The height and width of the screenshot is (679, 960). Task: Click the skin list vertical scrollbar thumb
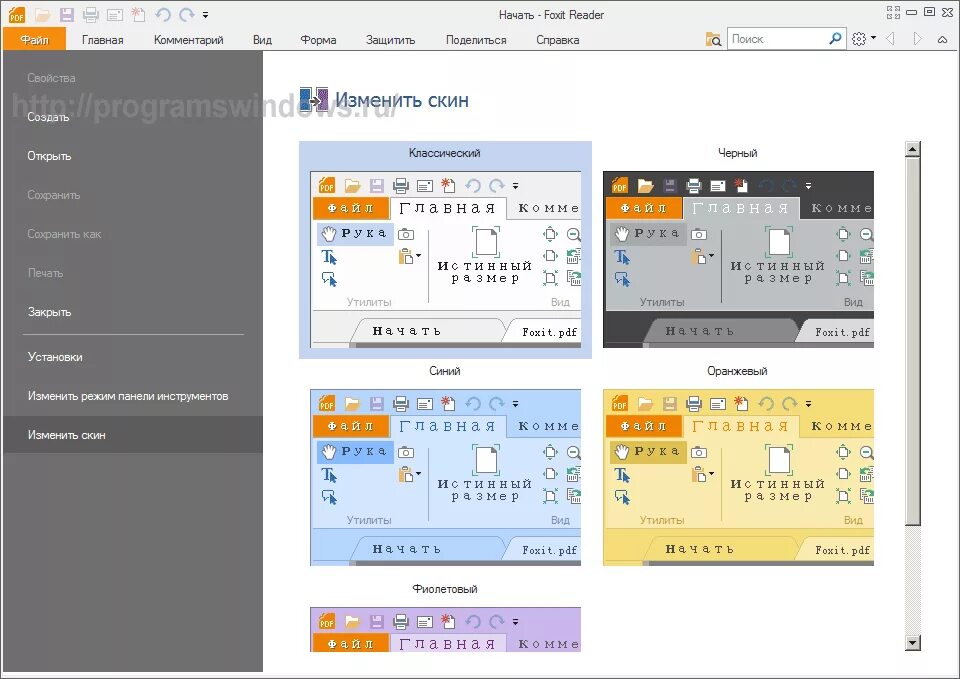coord(912,341)
